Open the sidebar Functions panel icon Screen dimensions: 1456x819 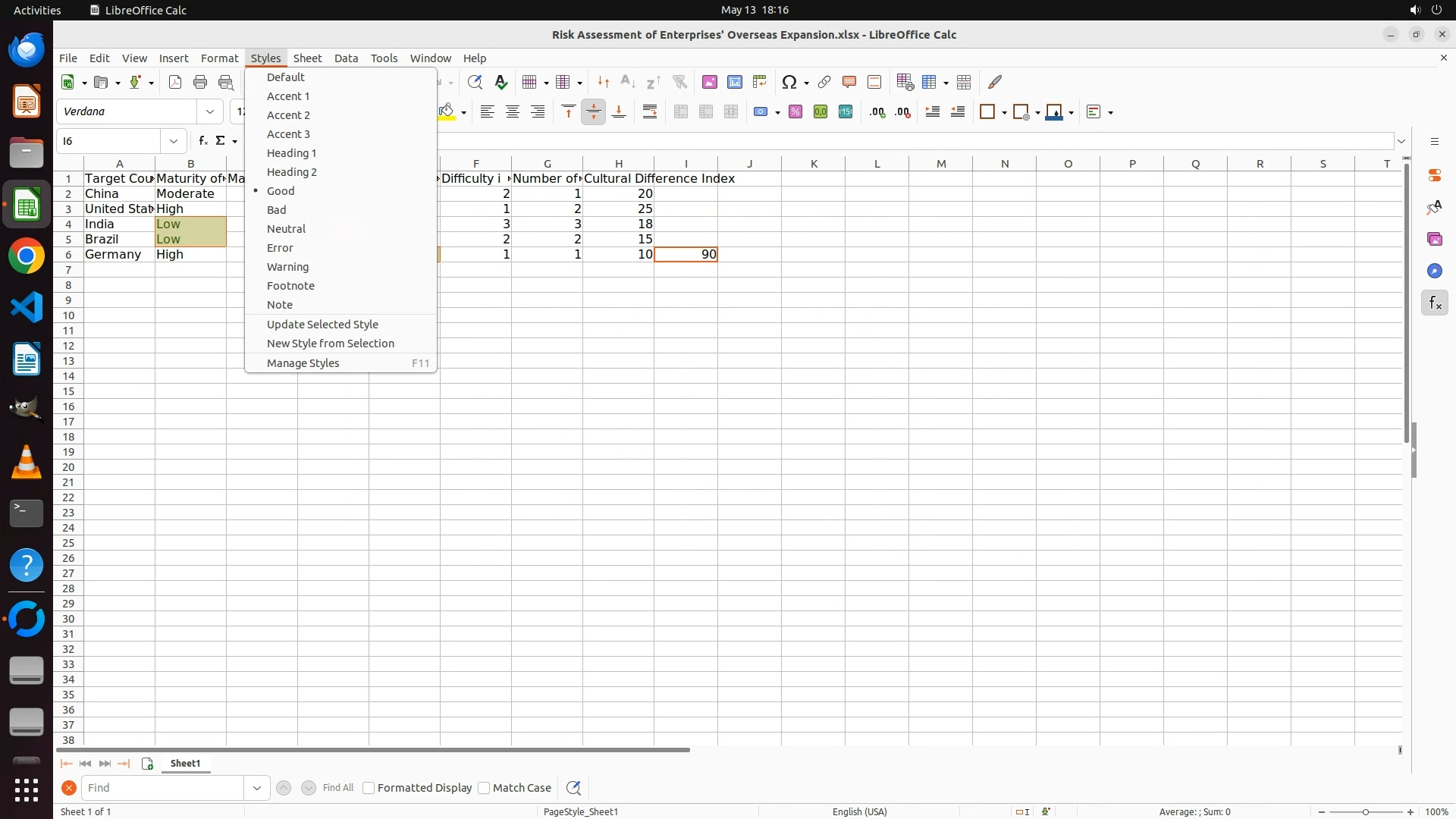(1434, 303)
